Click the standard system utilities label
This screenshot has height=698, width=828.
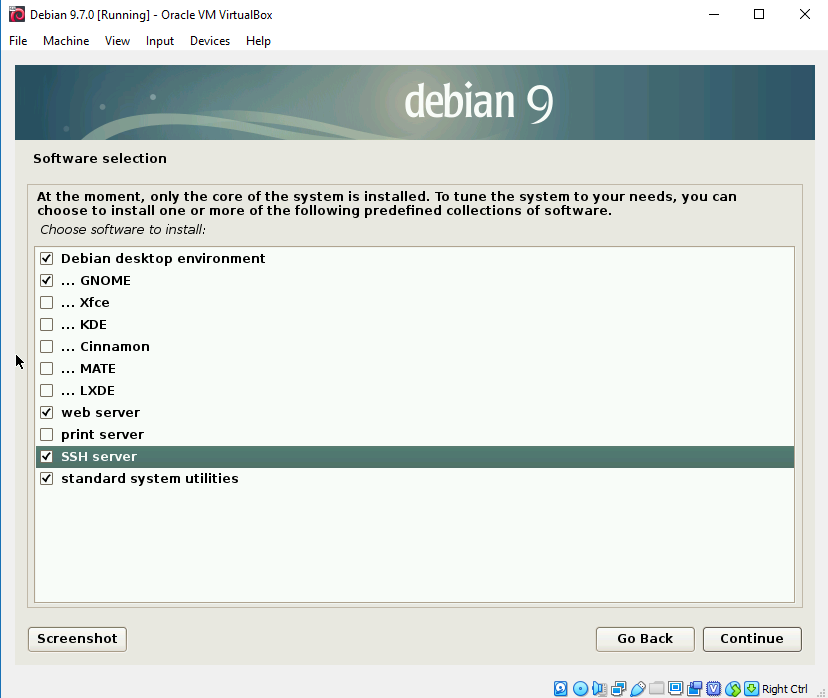(x=149, y=478)
